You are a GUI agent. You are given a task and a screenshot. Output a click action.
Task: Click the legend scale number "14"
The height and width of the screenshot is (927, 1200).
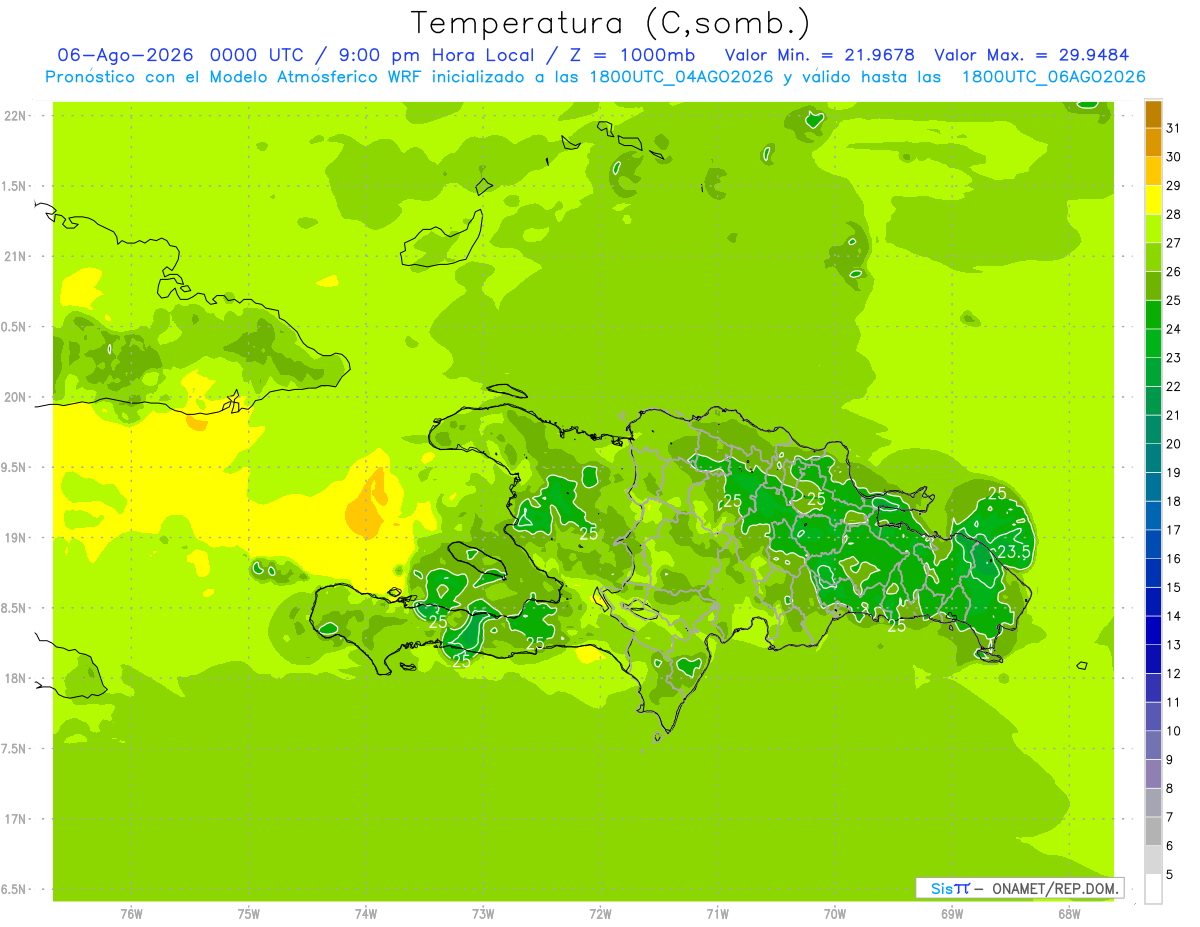pyautogui.click(x=1174, y=616)
